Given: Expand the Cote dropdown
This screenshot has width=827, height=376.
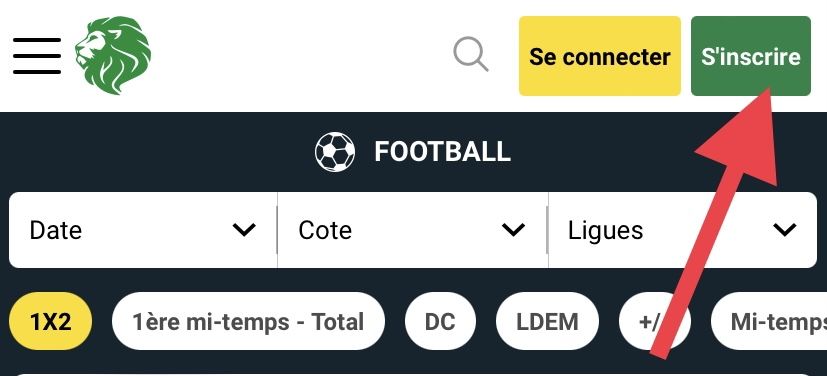Looking at the screenshot, I should click(412, 230).
